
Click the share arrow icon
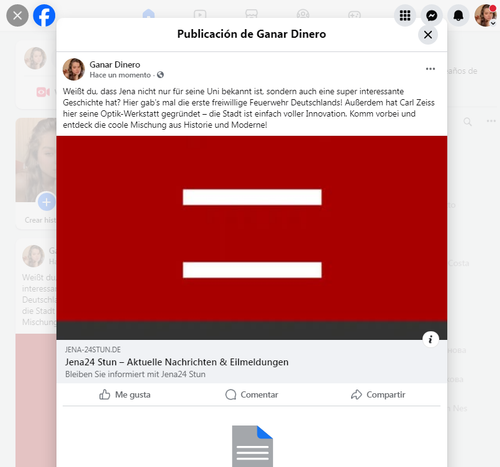356,395
